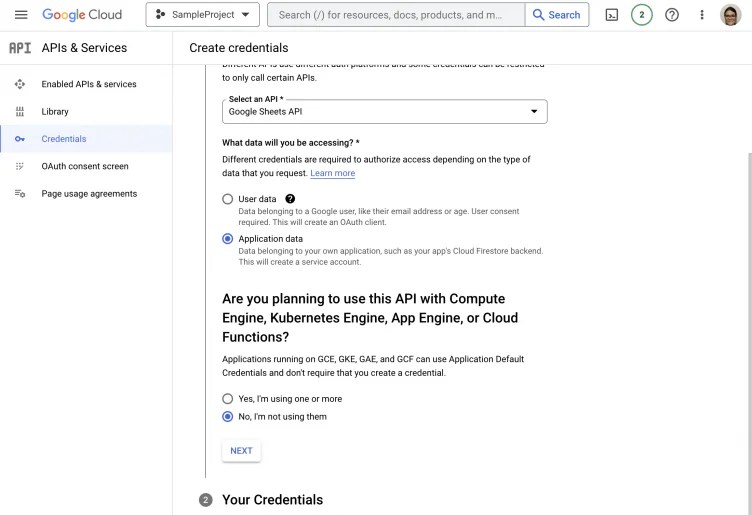Click the Page usage agreements icon
The width and height of the screenshot is (752, 515).
pos(20,194)
